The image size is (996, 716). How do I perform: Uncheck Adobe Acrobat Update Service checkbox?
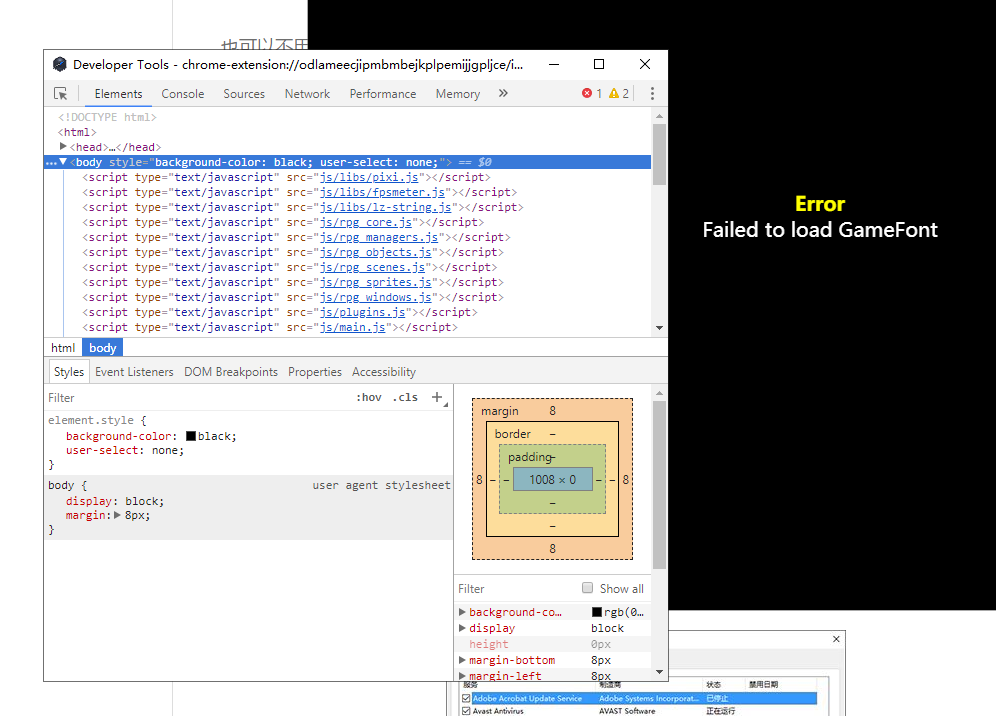coord(466,698)
